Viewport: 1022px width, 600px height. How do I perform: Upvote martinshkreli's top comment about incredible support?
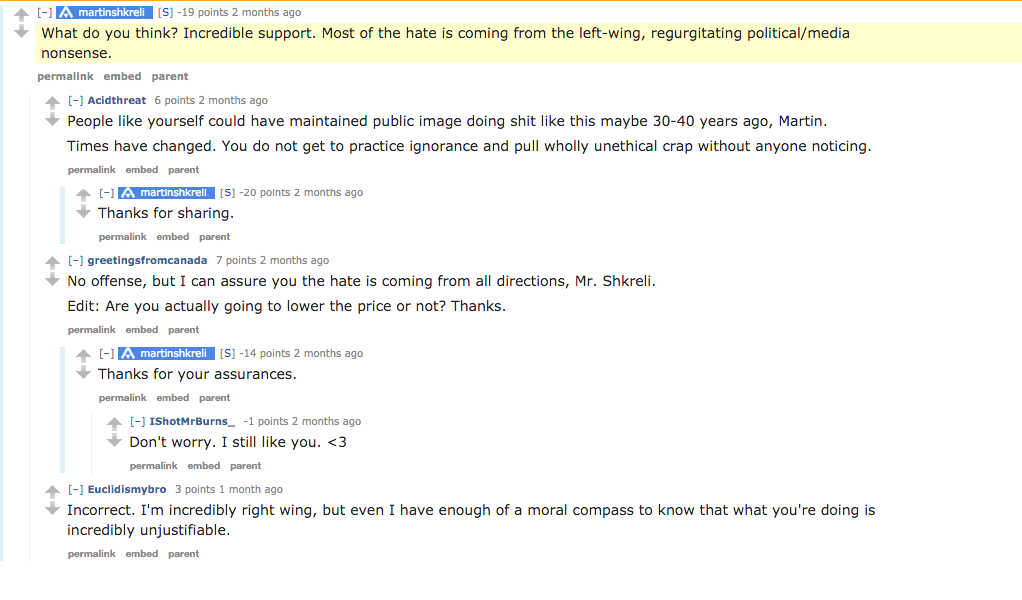(22, 14)
